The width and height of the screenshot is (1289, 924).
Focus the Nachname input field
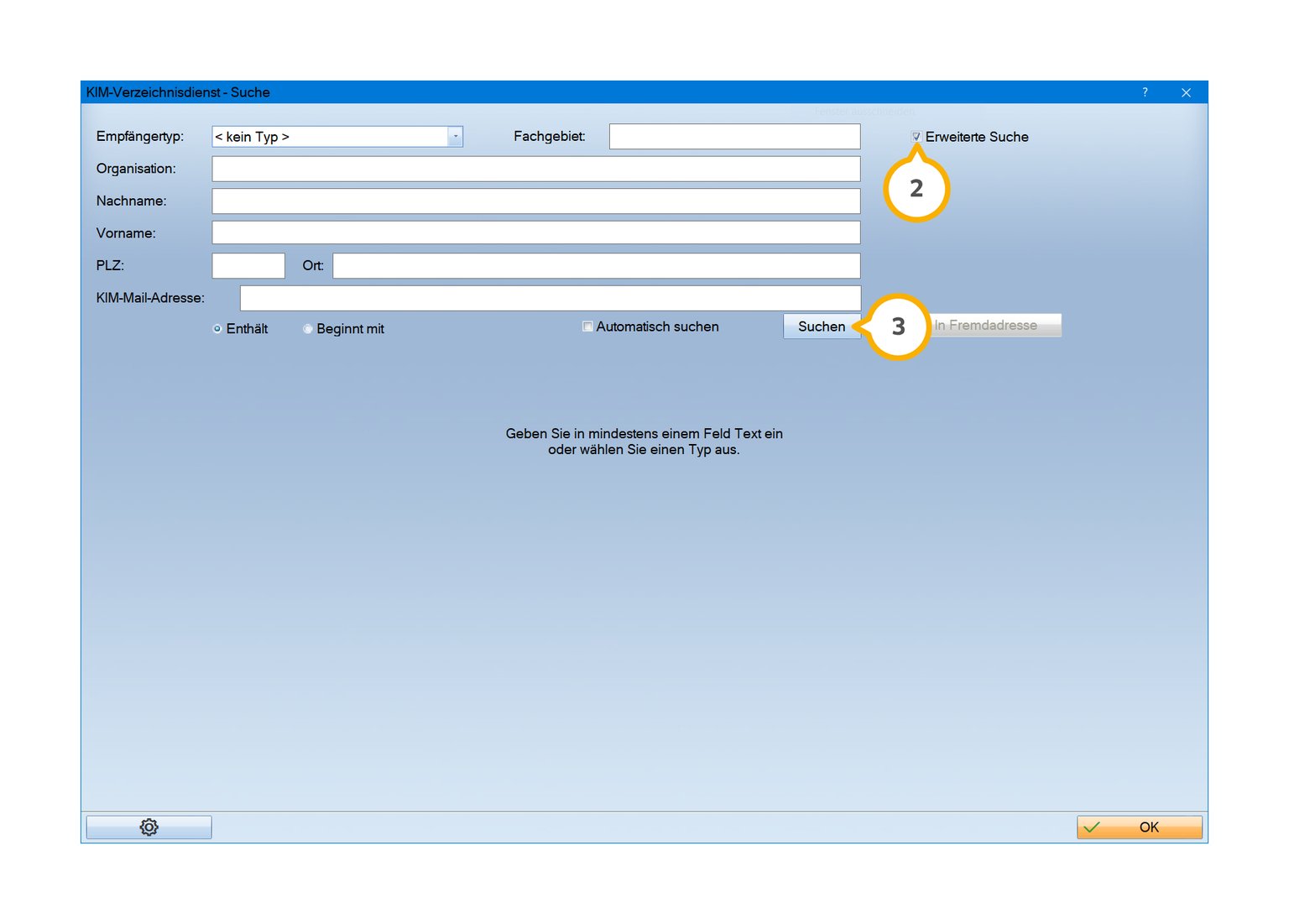click(x=536, y=201)
